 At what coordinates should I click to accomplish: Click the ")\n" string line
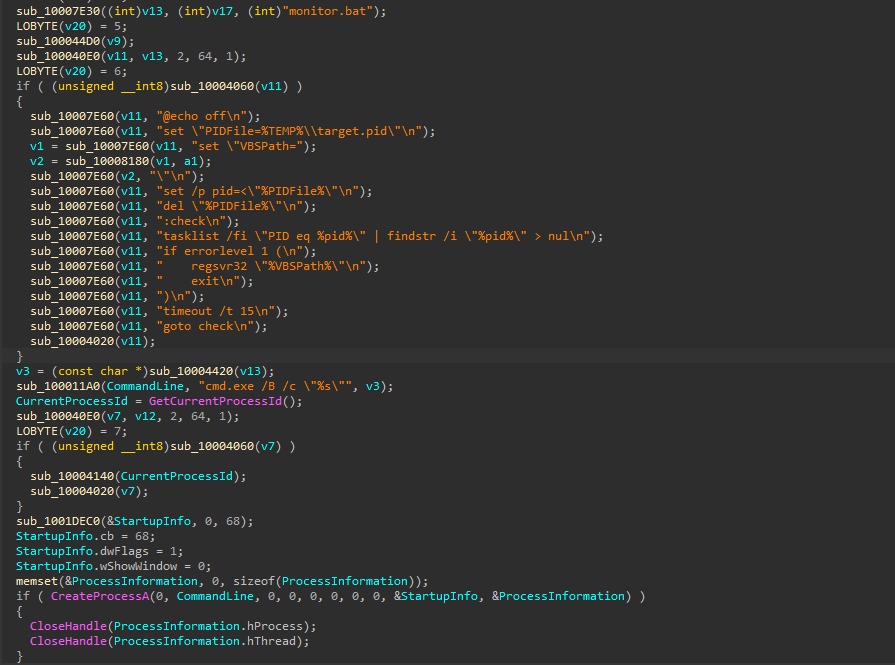(x=117, y=296)
